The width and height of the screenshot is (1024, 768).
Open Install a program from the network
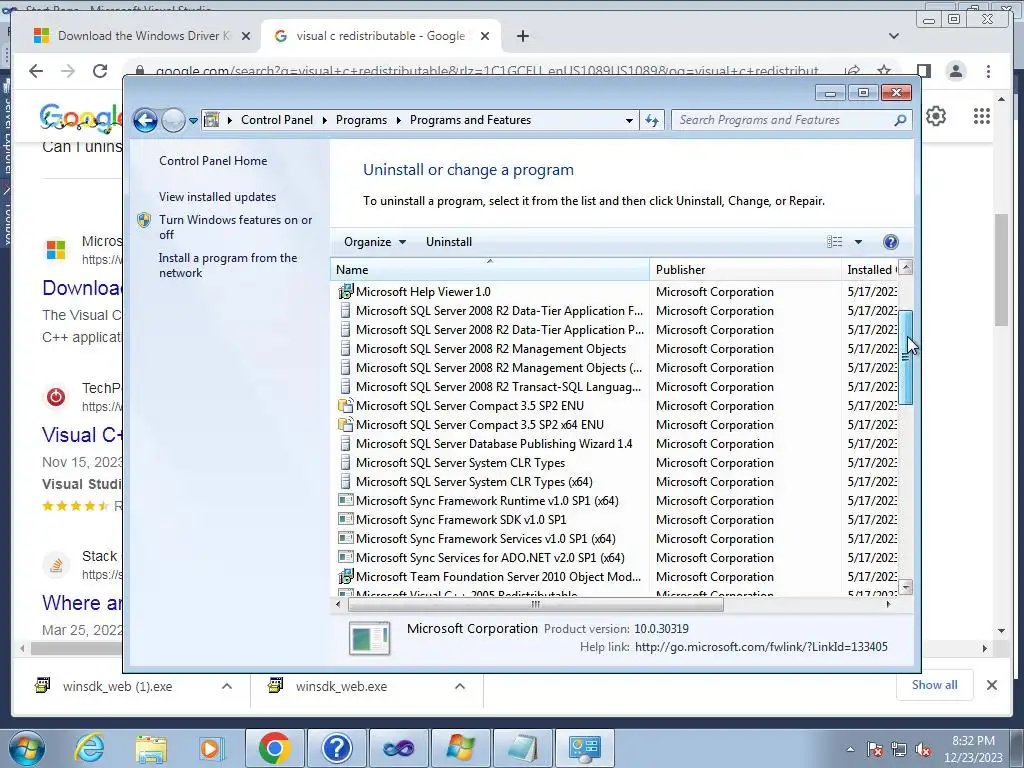click(228, 265)
